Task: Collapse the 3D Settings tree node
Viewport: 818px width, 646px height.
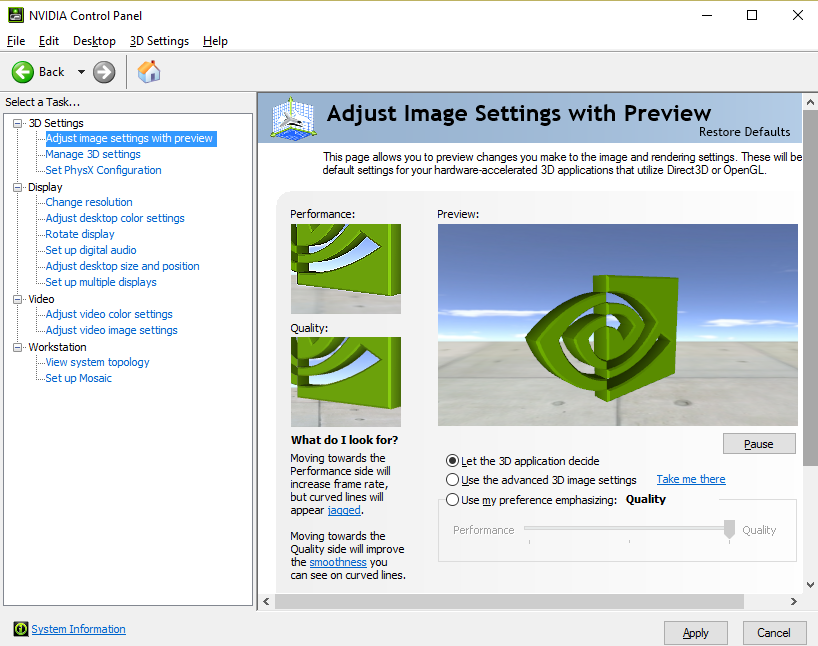Action: click(18, 123)
